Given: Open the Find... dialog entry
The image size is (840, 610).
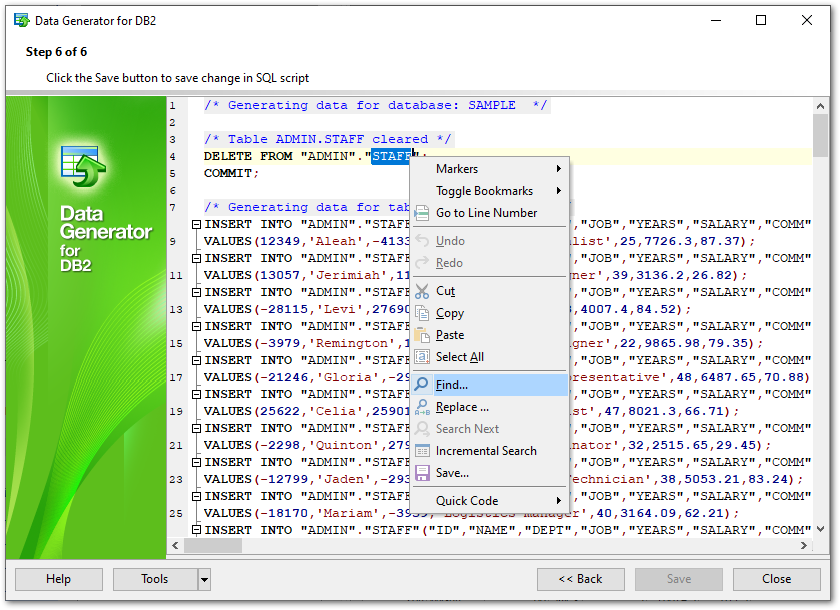Looking at the screenshot, I should 489,385.
